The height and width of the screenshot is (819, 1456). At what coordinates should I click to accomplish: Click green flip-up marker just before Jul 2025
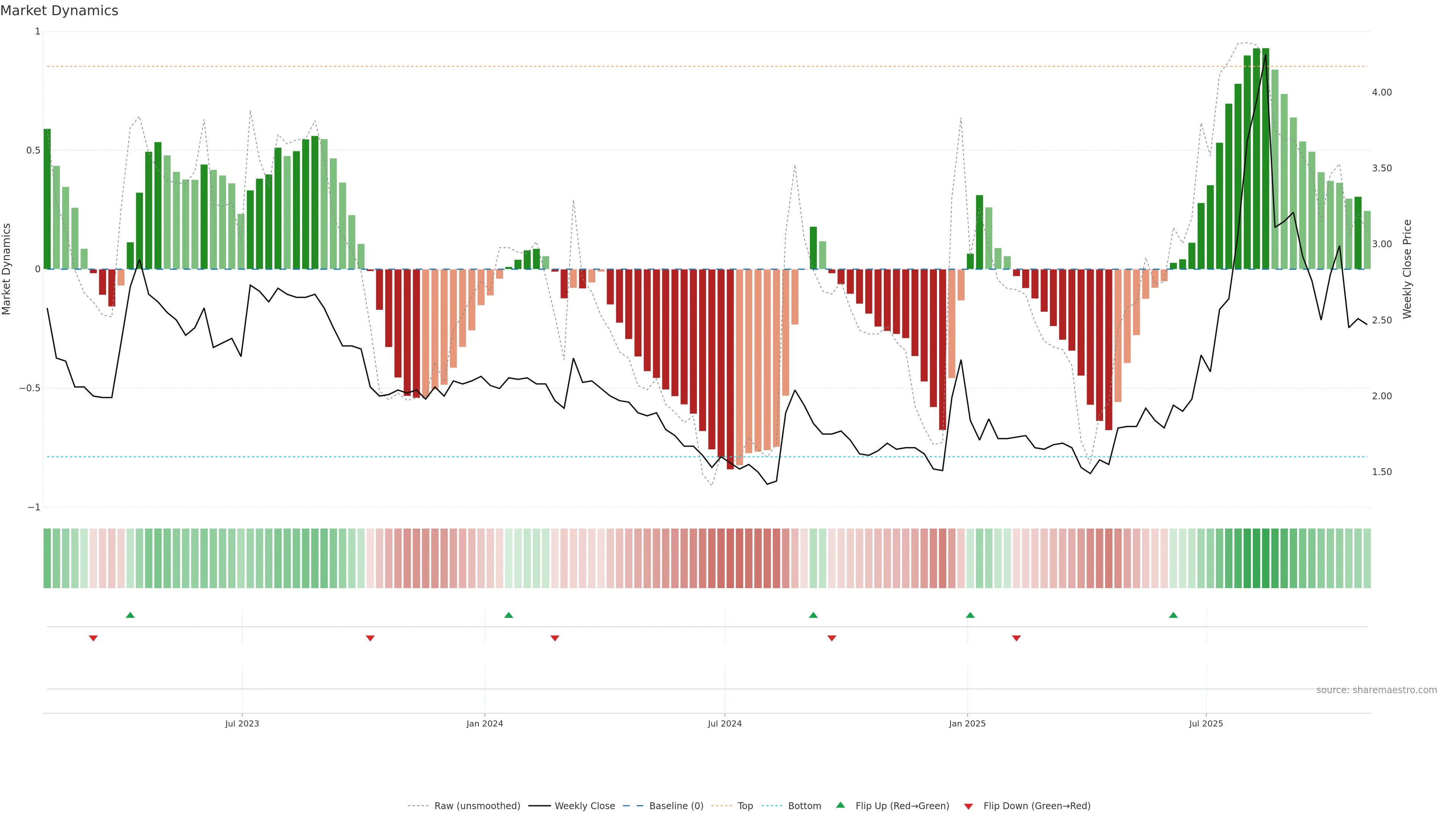1174,615
